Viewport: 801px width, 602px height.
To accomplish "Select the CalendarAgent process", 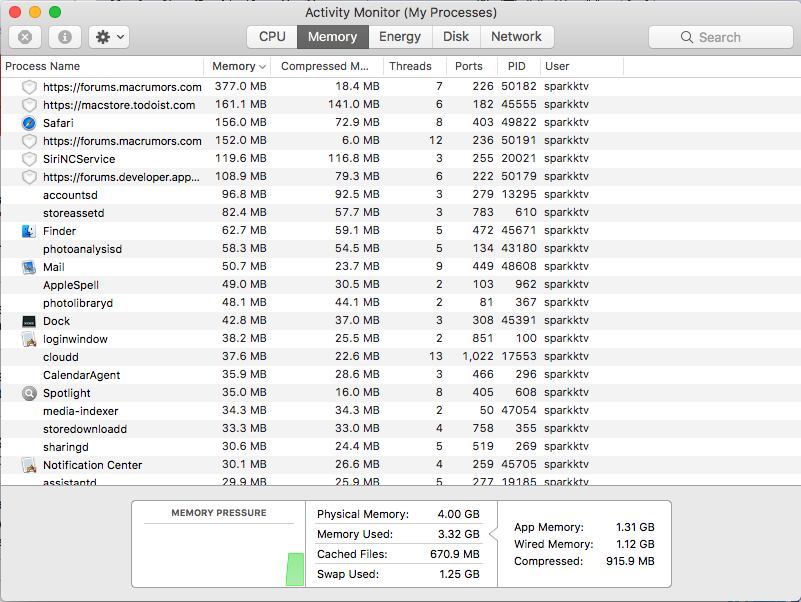I will click(400, 375).
